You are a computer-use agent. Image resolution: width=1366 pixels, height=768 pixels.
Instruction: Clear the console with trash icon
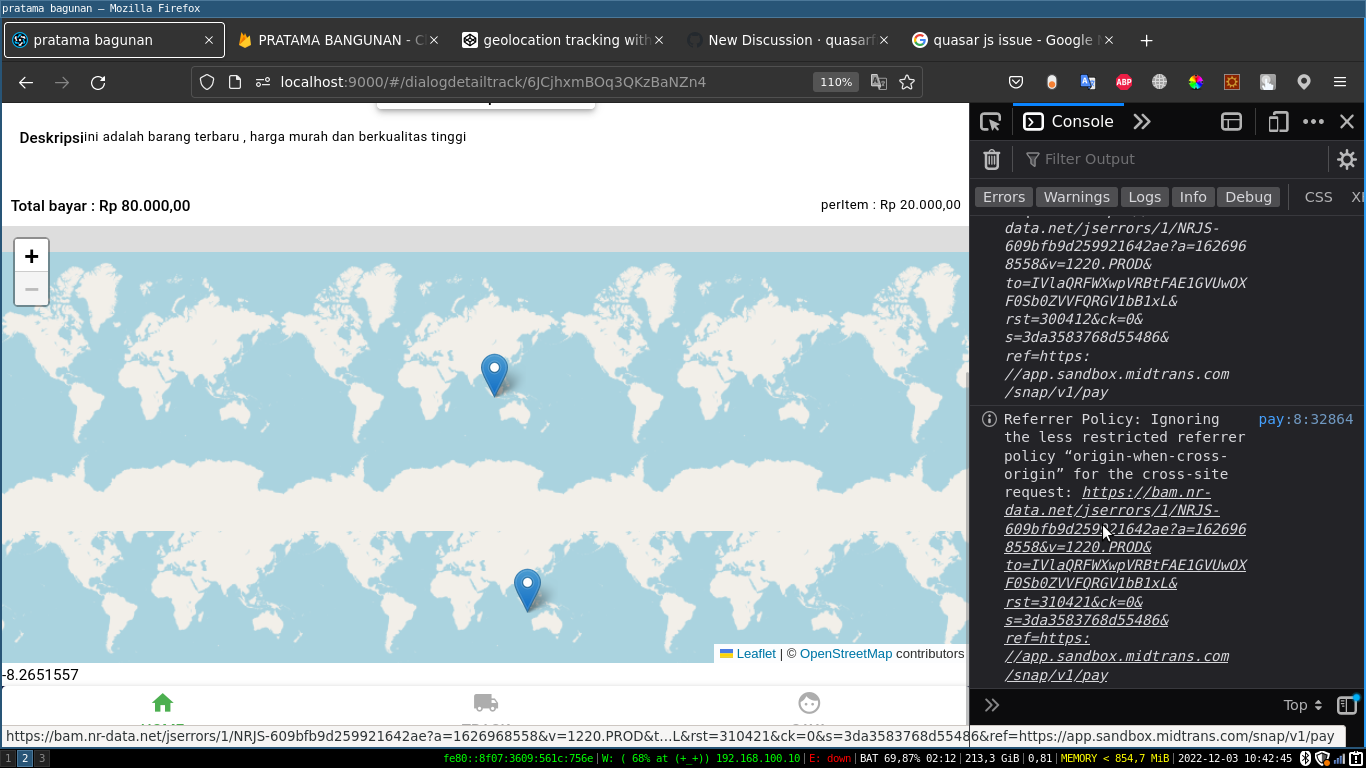991,159
